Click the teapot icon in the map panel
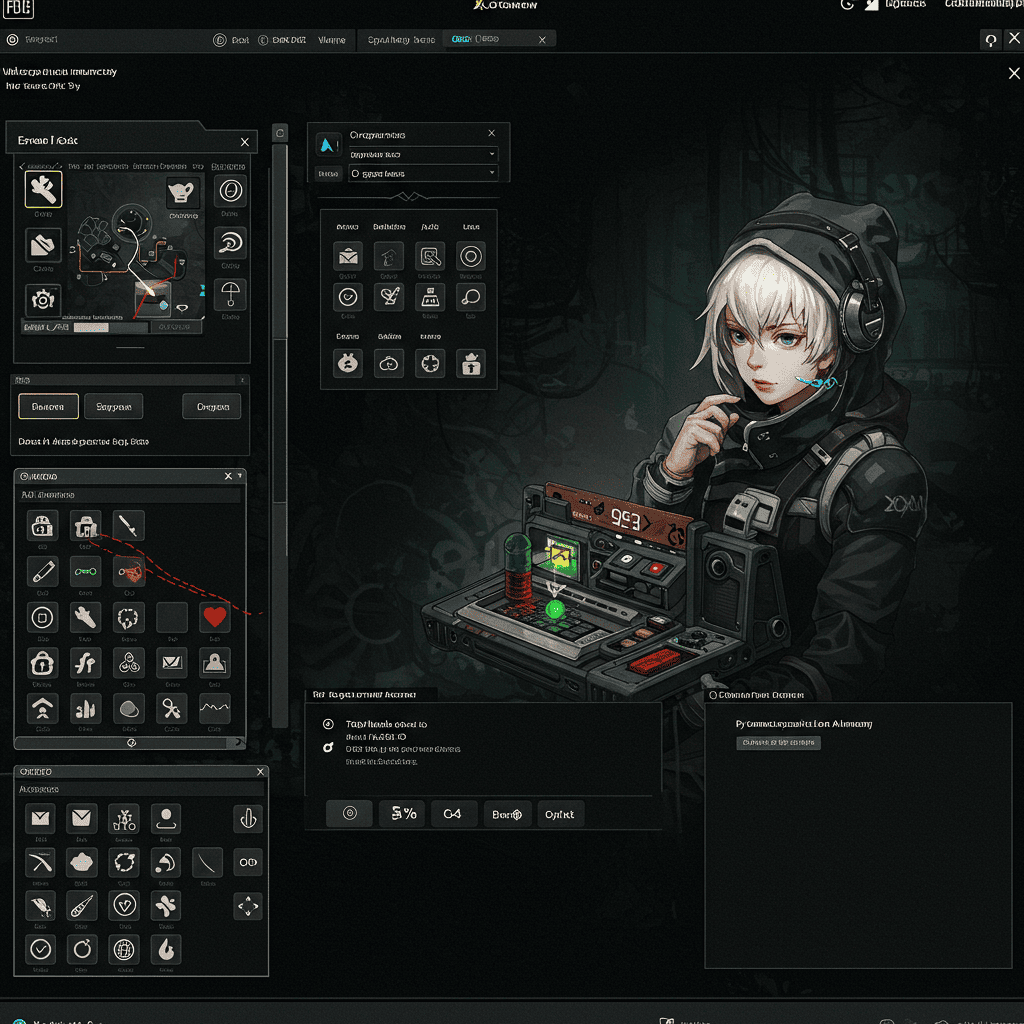 point(183,193)
